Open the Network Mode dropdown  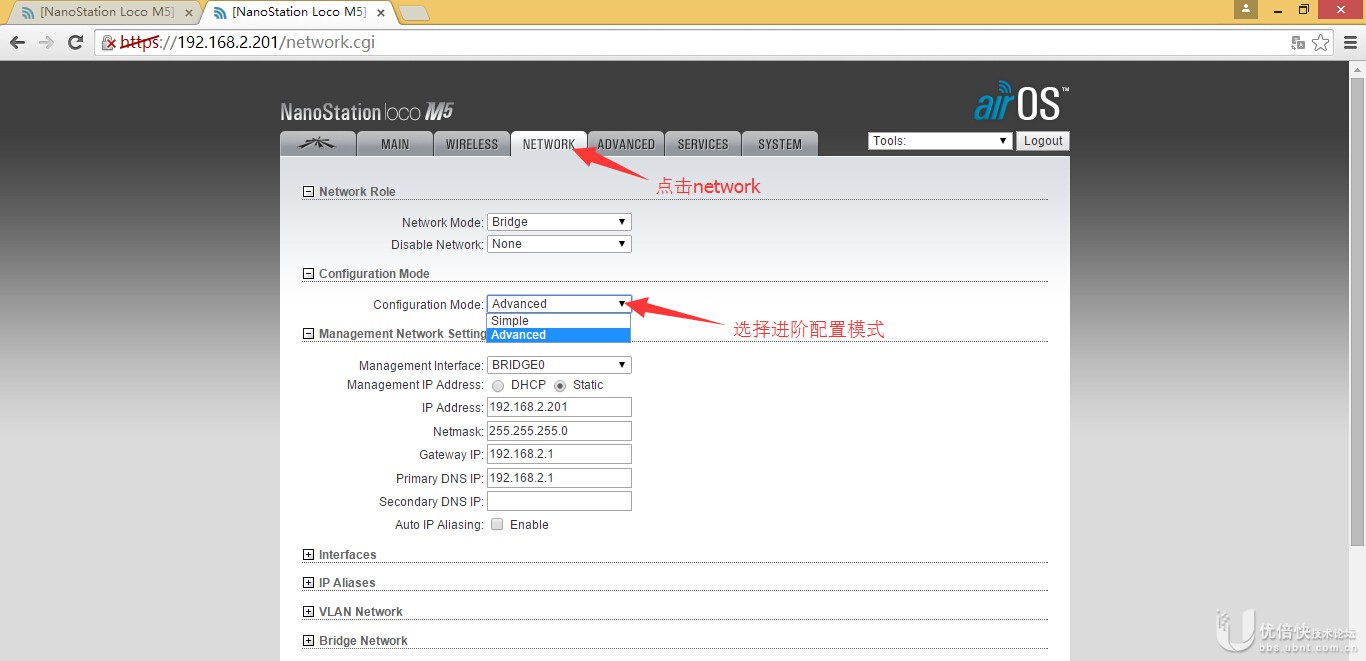point(559,222)
